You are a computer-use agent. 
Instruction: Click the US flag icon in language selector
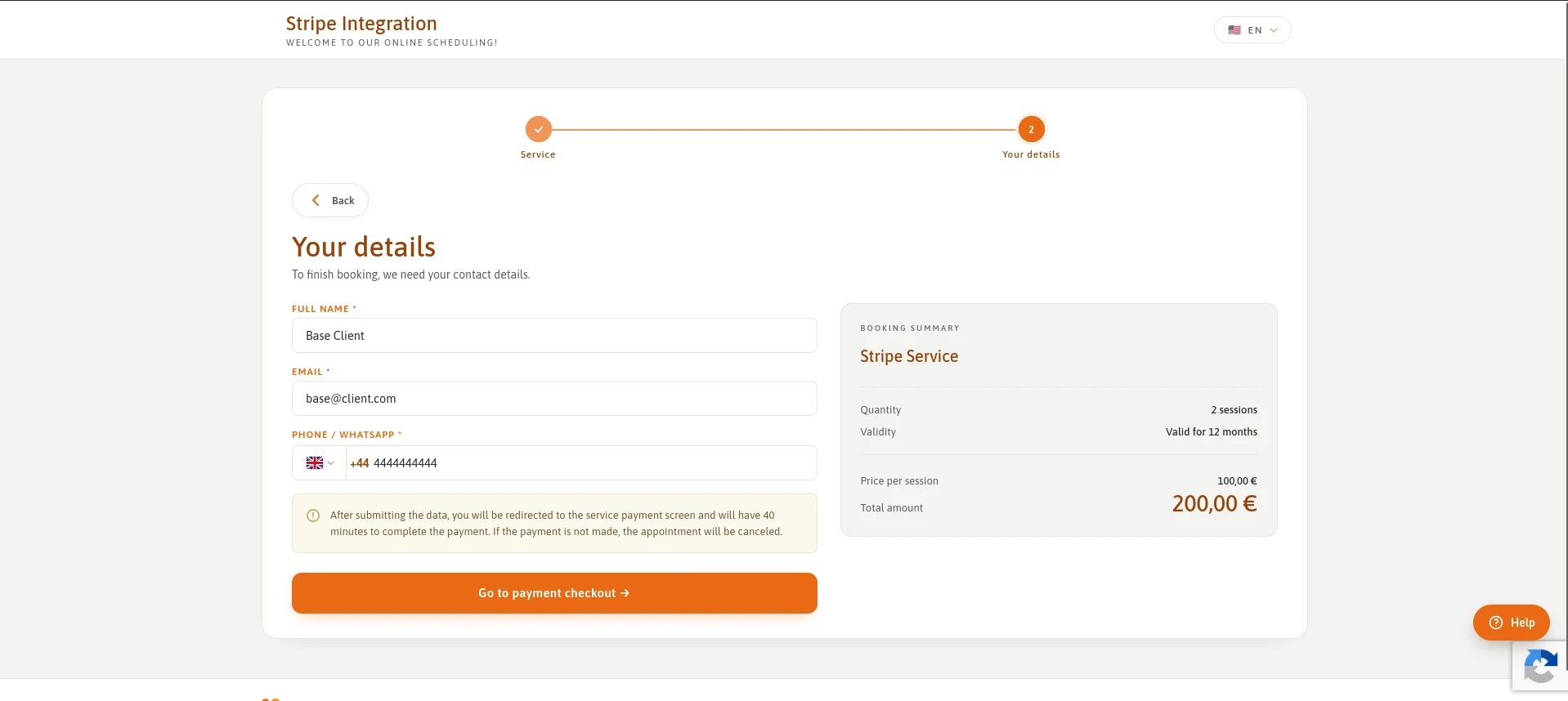tap(1234, 30)
